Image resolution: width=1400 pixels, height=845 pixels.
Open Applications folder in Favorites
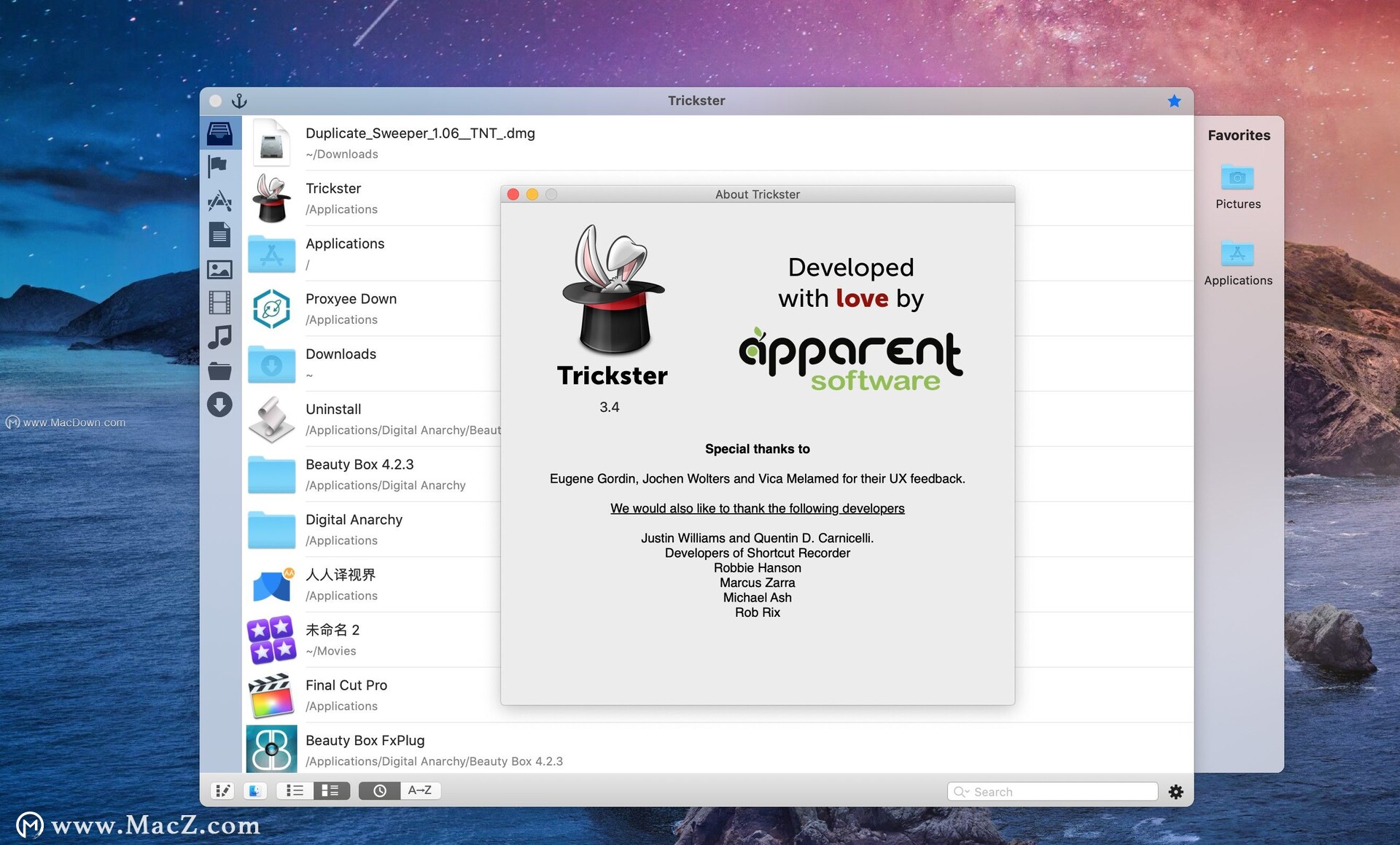pyautogui.click(x=1237, y=263)
